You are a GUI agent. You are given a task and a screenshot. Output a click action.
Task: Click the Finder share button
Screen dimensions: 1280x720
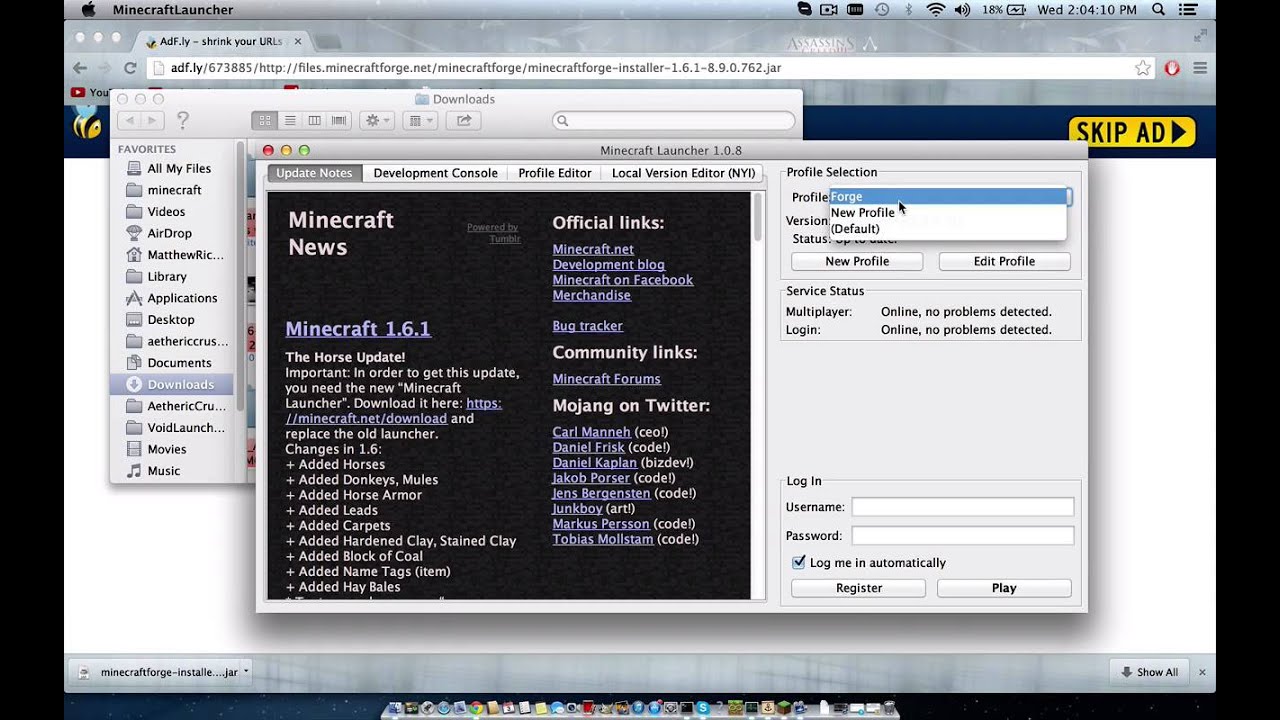(x=464, y=120)
